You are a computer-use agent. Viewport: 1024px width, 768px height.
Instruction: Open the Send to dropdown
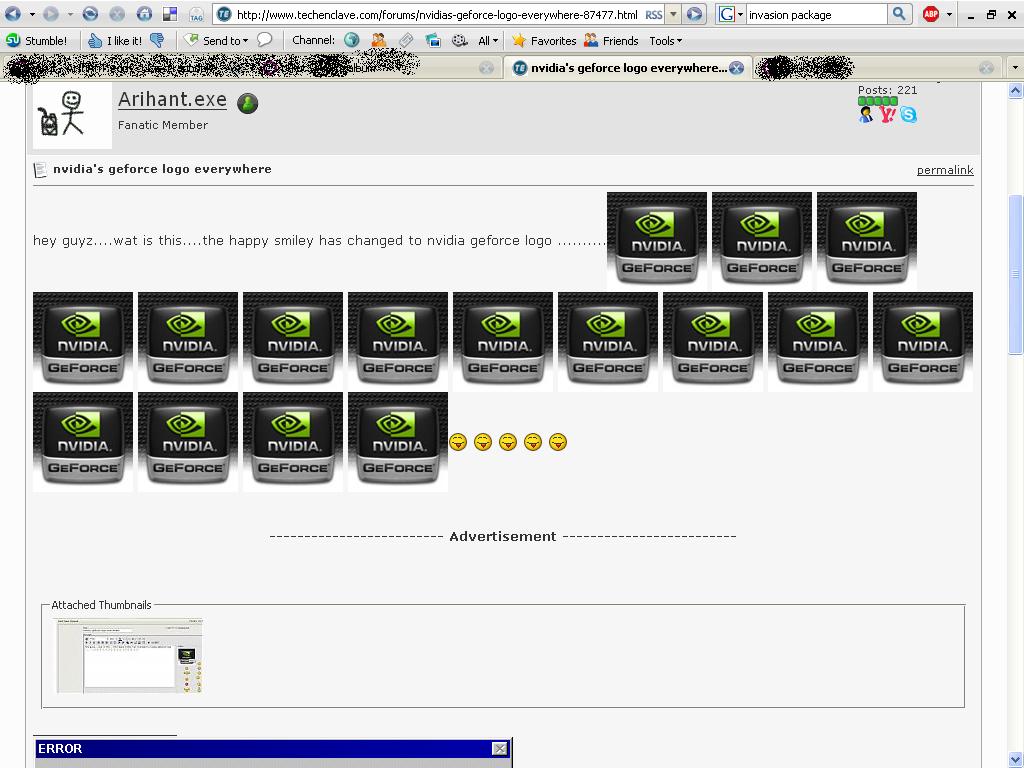pos(216,40)
